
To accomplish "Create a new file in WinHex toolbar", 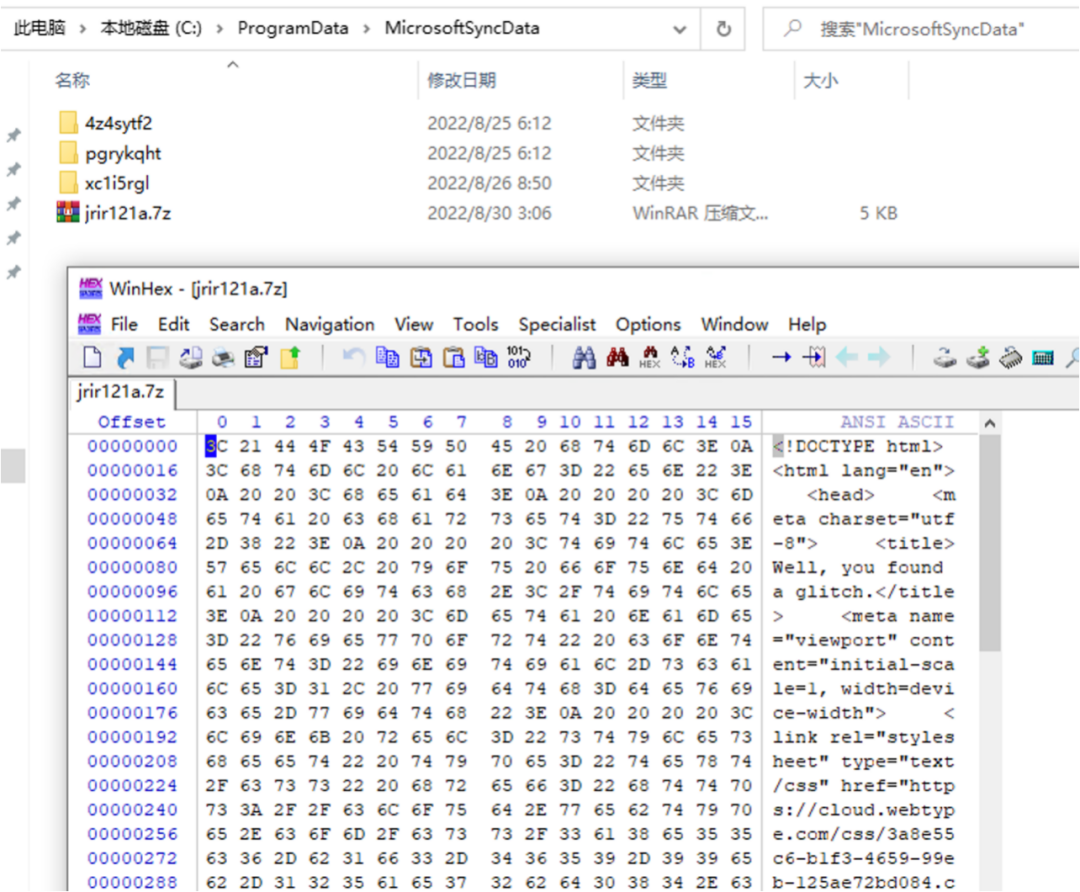I will [x=92, y=357].
